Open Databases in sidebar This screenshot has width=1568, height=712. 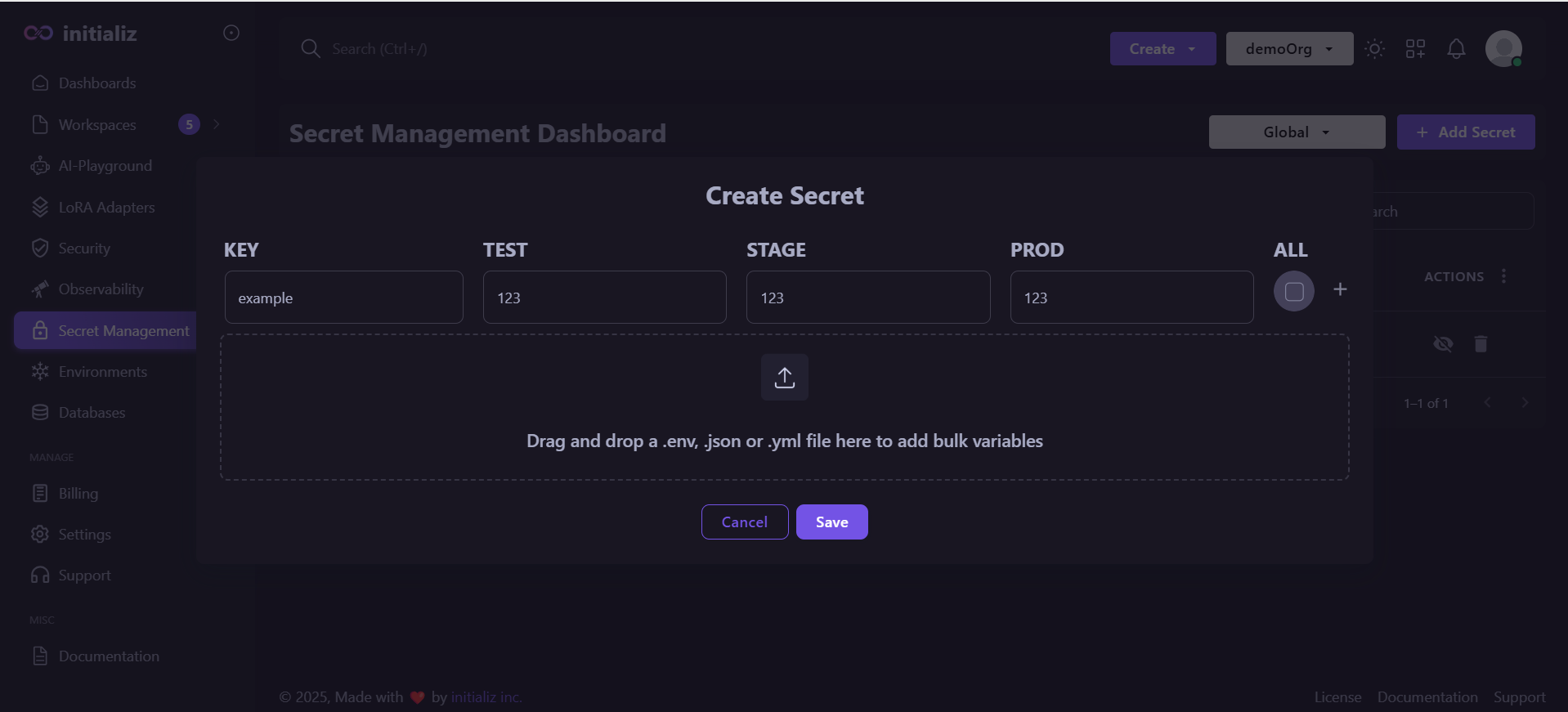92,413
